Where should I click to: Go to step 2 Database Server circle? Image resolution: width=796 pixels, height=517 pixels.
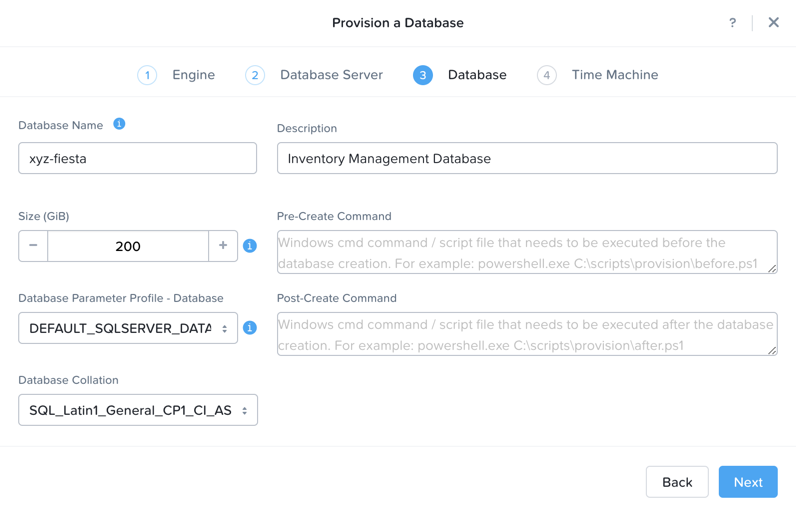[x=255, y=75]
